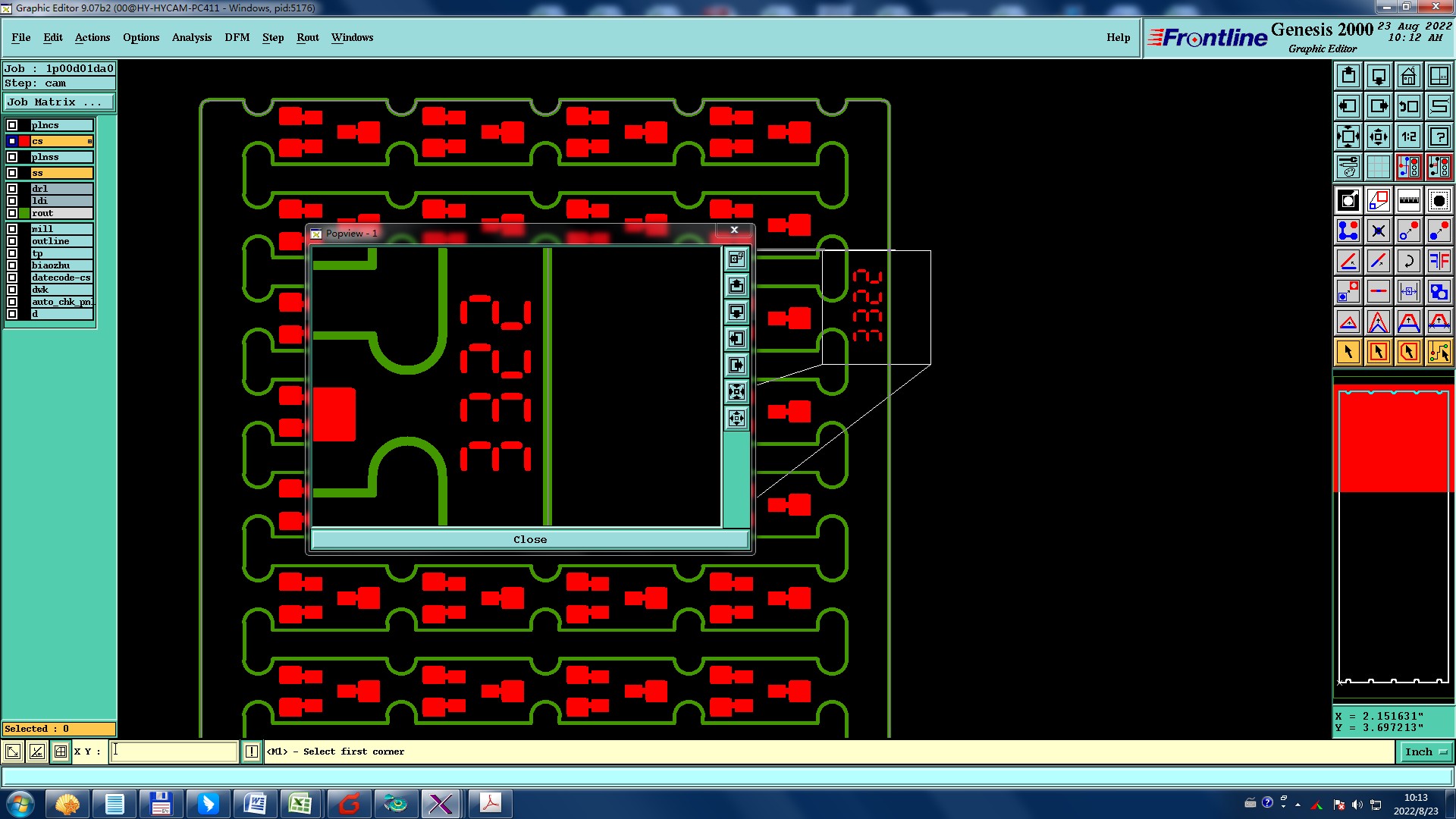1456x819 pixels.
Task: Click the ldi layer name
Action: [62, 201]
